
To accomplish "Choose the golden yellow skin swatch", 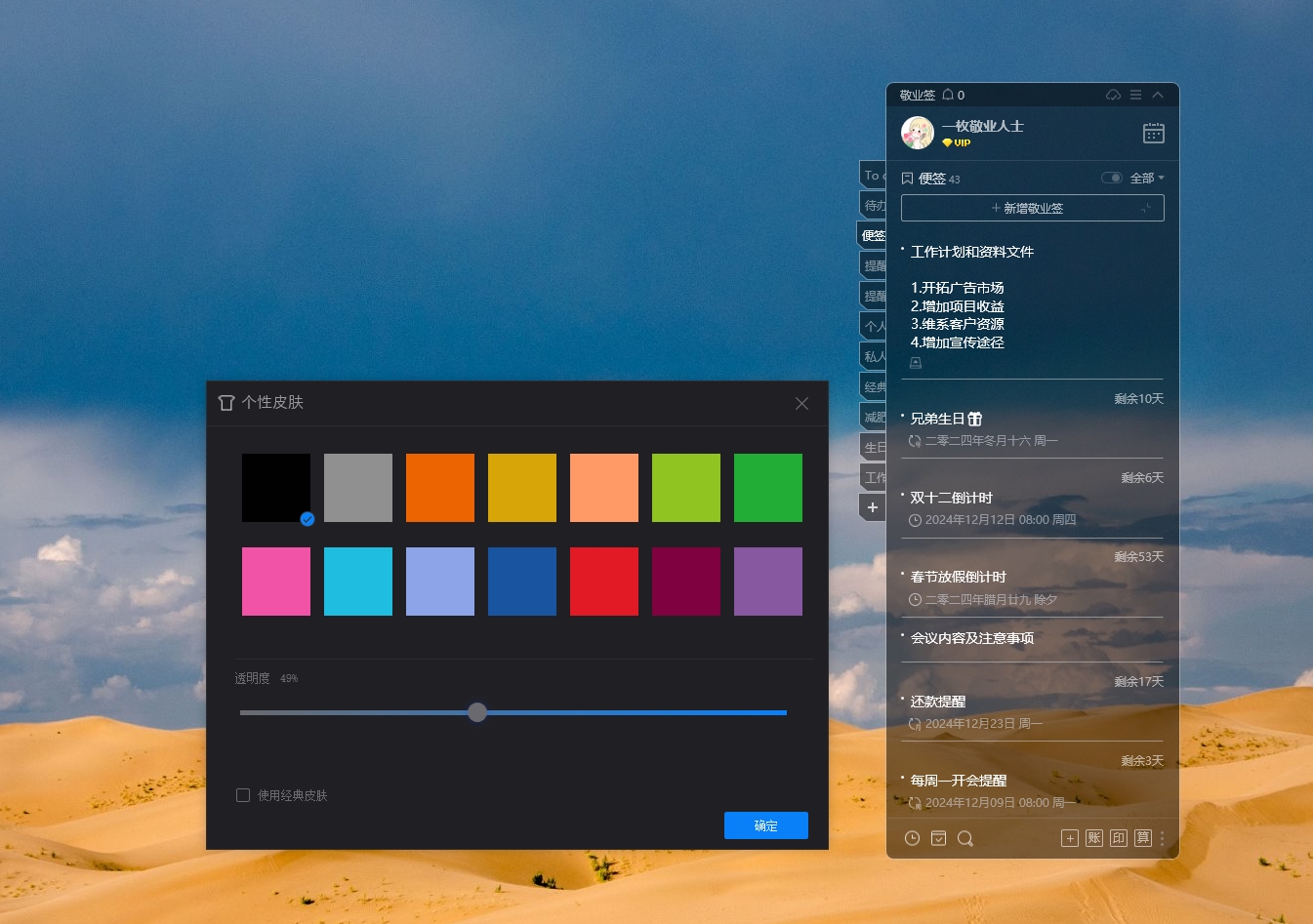I will point(522,488).
